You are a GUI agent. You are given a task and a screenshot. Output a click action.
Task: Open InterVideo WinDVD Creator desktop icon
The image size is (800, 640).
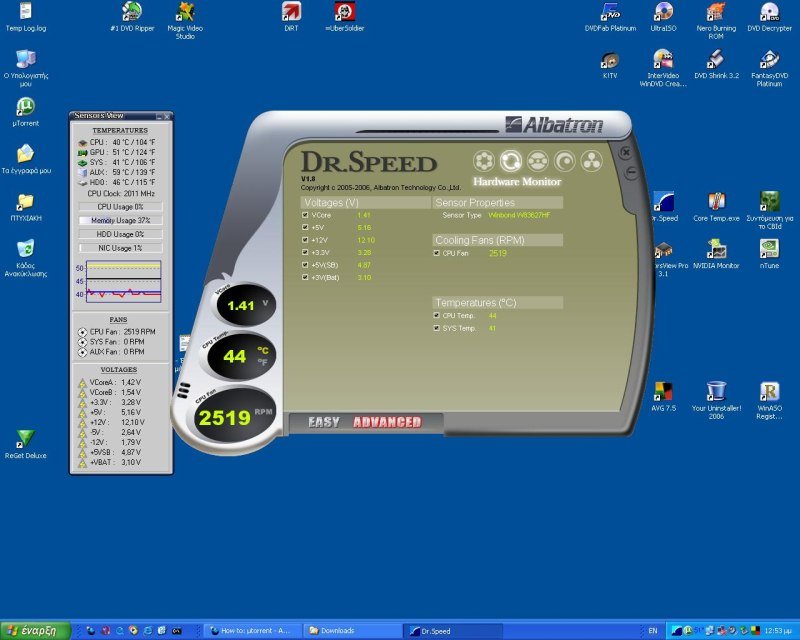click(663, 68)
